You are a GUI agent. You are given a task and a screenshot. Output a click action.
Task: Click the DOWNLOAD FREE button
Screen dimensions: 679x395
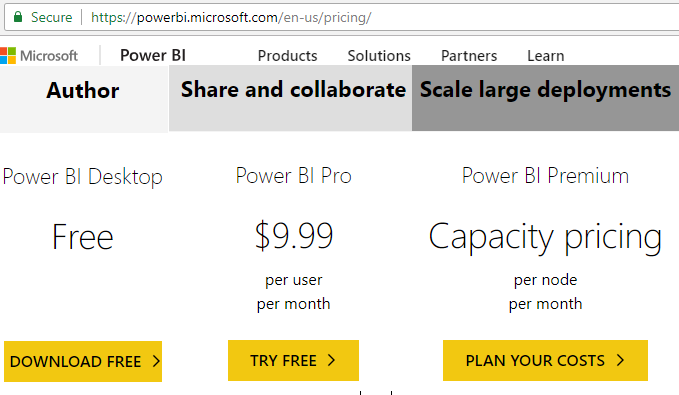coord(83,361)
